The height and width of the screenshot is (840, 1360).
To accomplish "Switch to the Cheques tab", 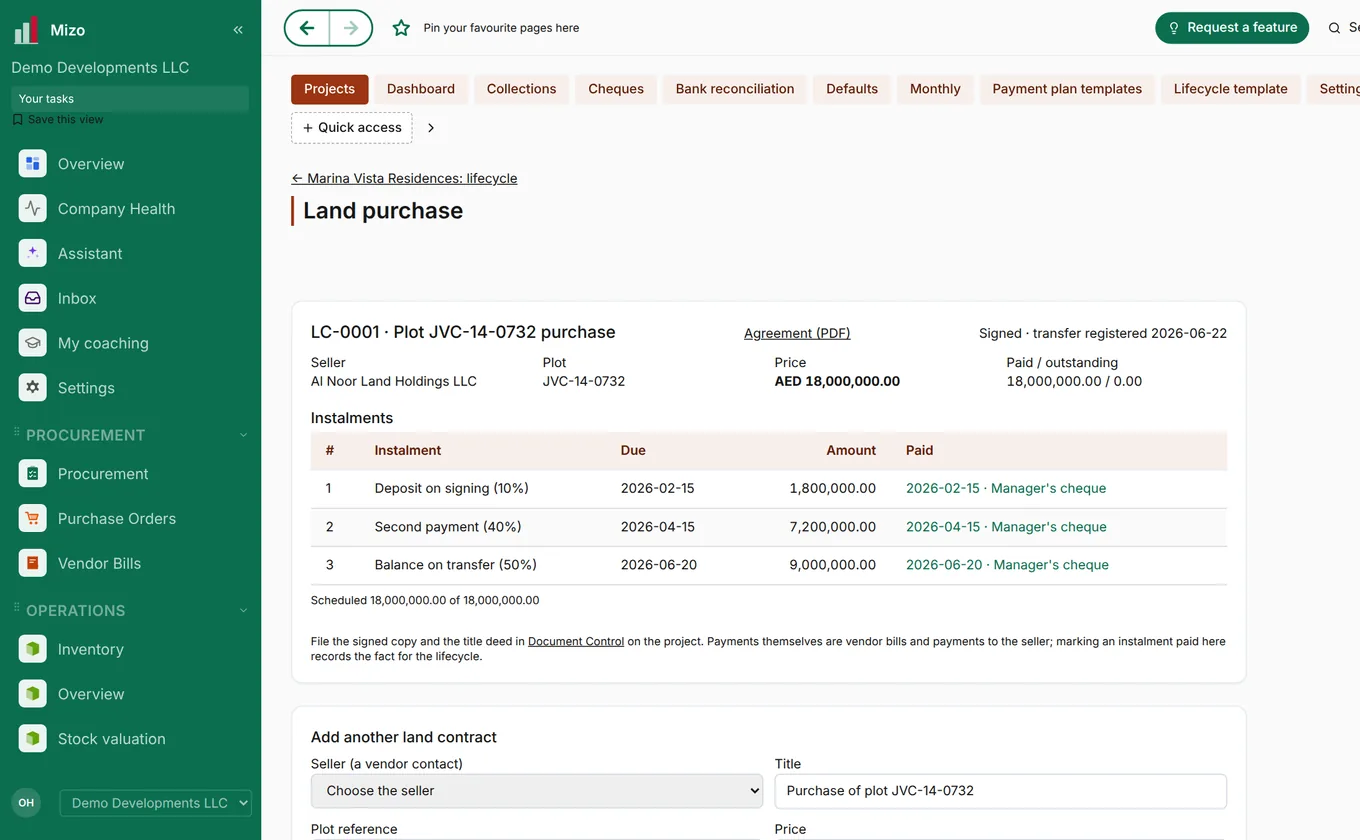I will click(x=616, y=89).
